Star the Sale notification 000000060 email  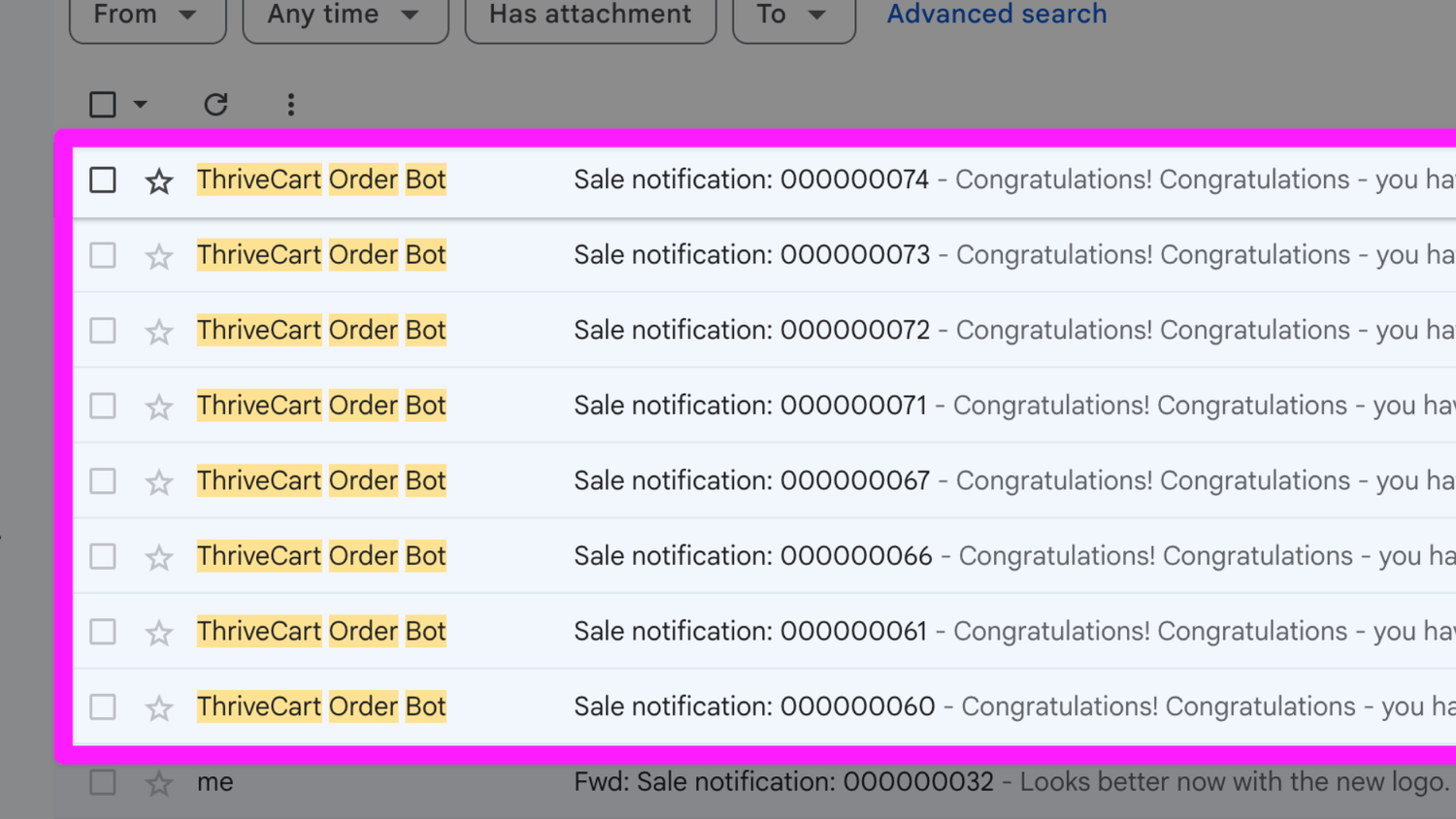159,707
